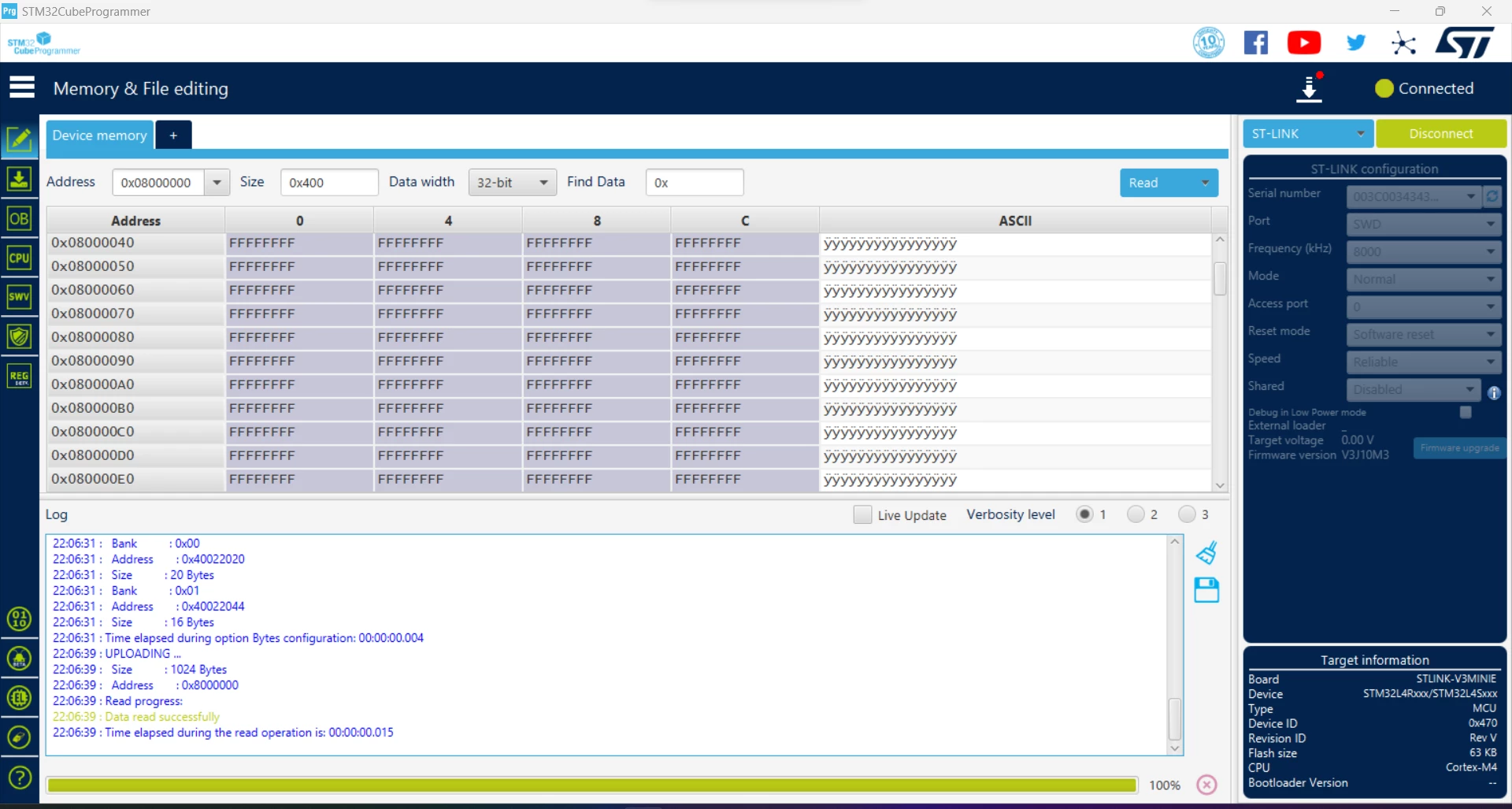Open the Data width 32-bit dropdown
Screen dimensions: 1512x809
[513, 183]
